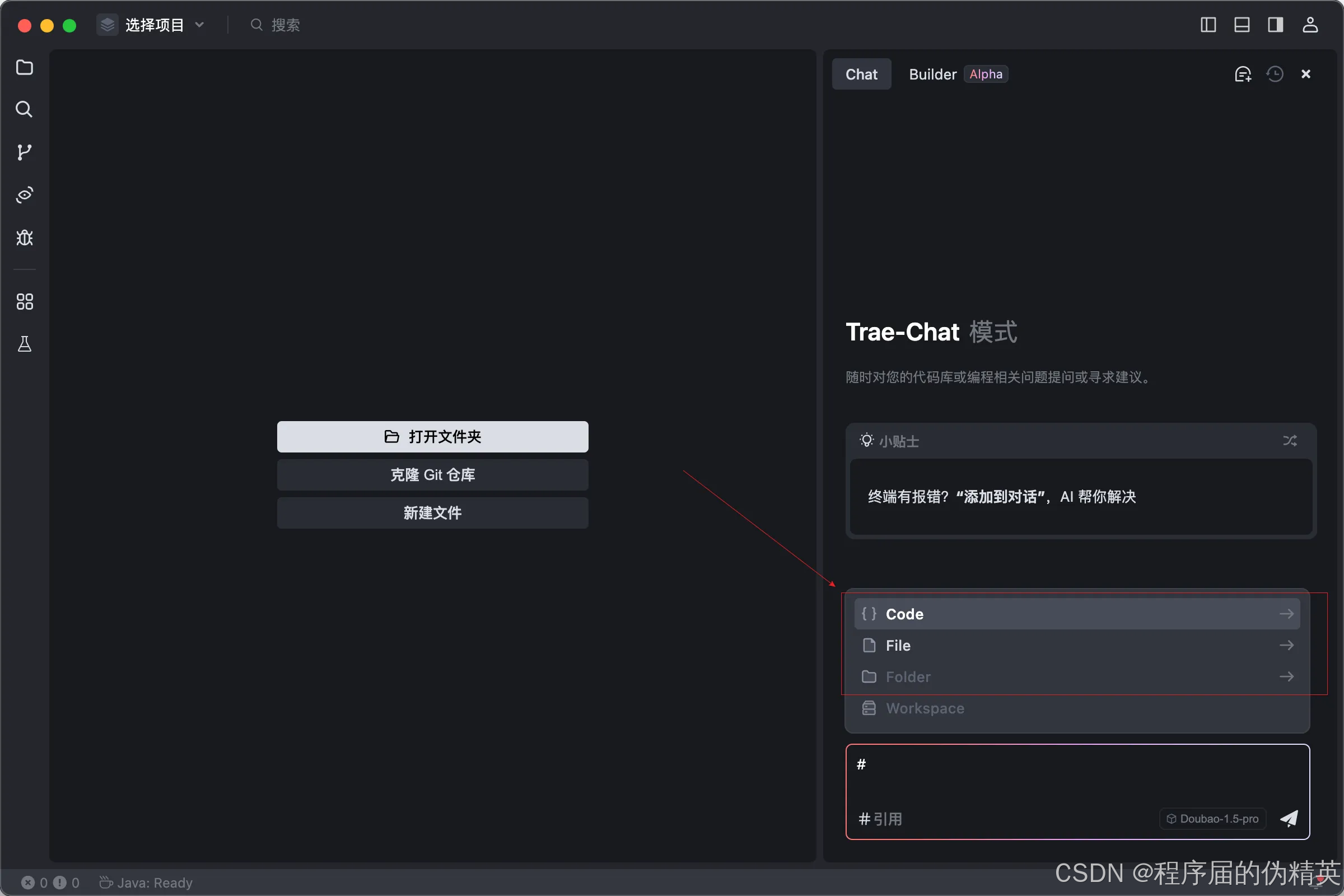
Task: Open the debug bug icon
Action: pos(24,237)
